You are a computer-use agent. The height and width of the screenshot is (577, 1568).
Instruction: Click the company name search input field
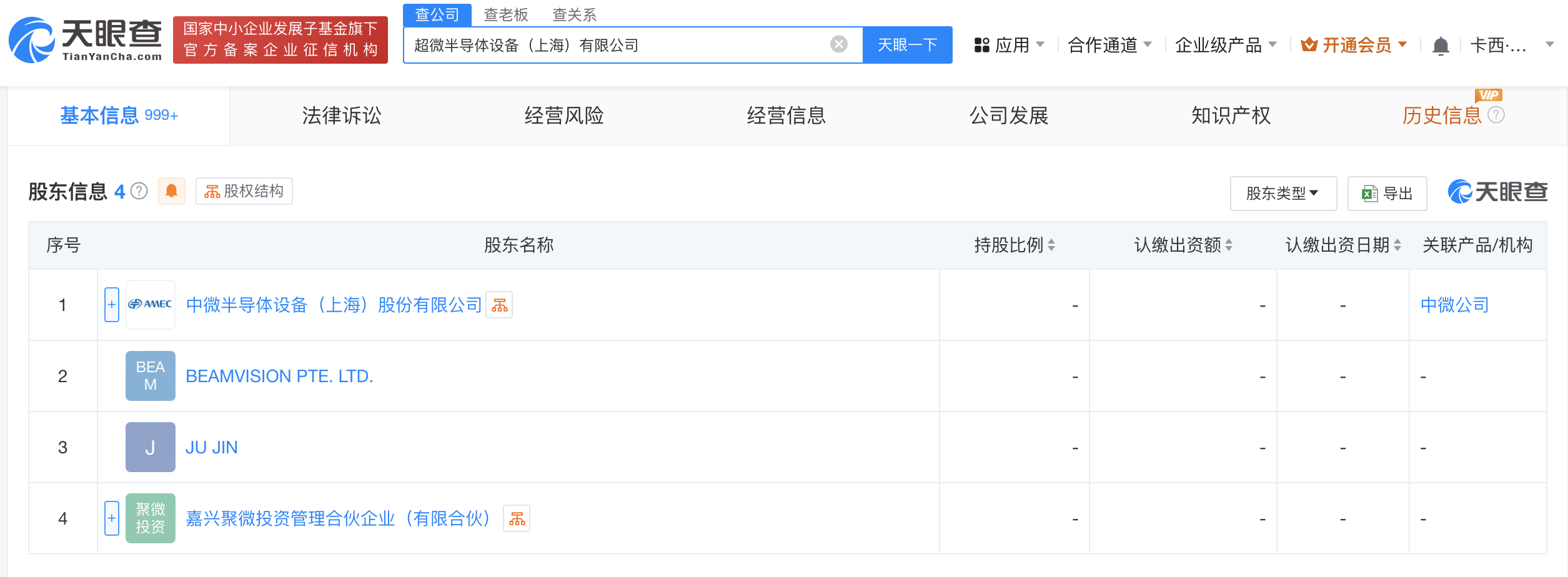[x=618, y=45]
